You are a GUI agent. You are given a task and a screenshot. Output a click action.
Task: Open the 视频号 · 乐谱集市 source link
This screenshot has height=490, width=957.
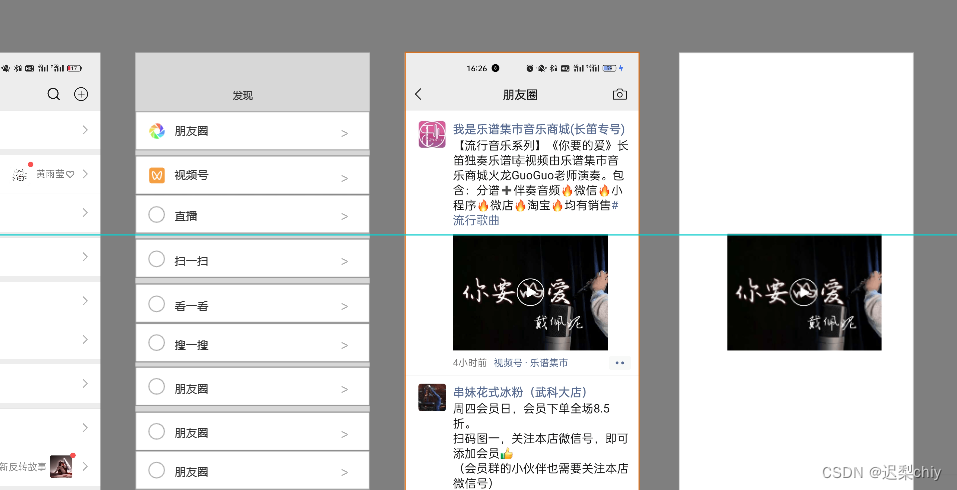point(531,363)
